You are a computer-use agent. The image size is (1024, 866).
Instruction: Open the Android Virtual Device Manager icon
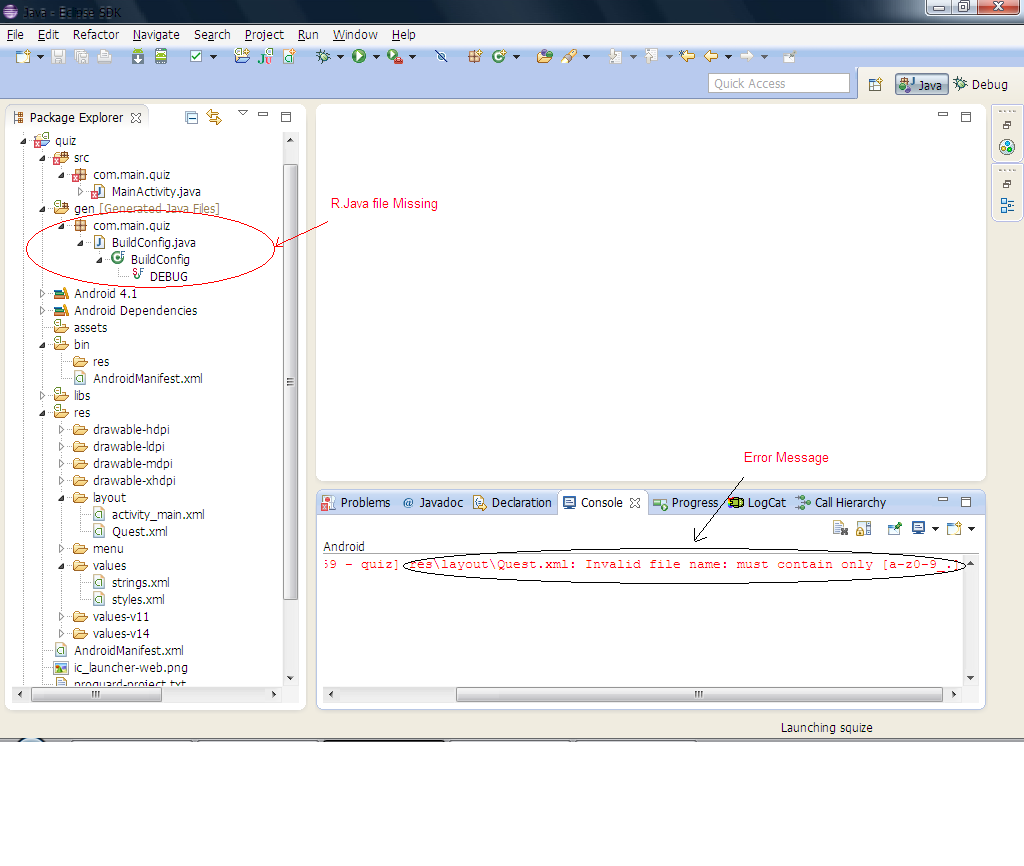tap(161, 57)
